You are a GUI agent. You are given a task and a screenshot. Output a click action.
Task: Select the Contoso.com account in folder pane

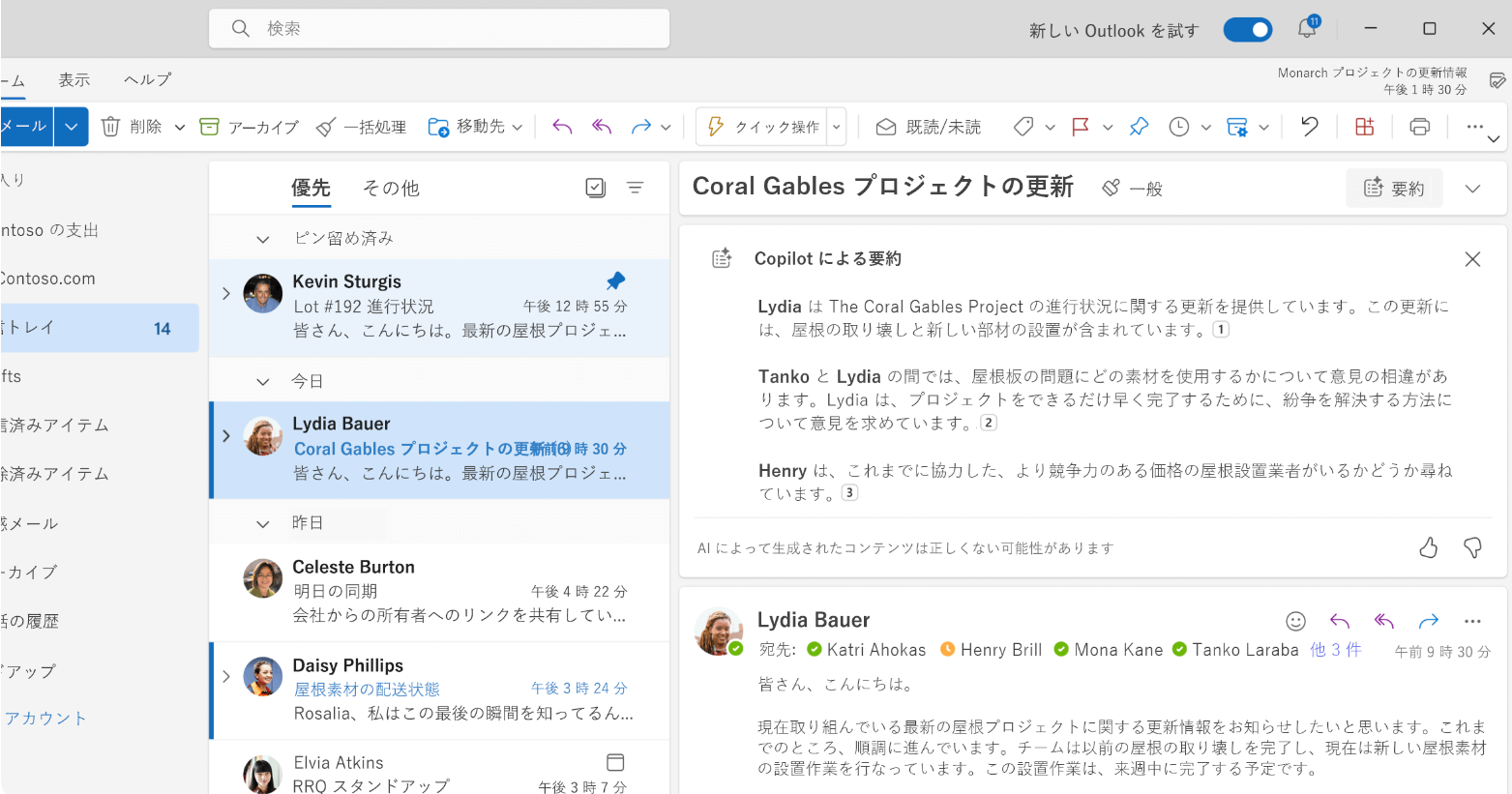[48, 279]
